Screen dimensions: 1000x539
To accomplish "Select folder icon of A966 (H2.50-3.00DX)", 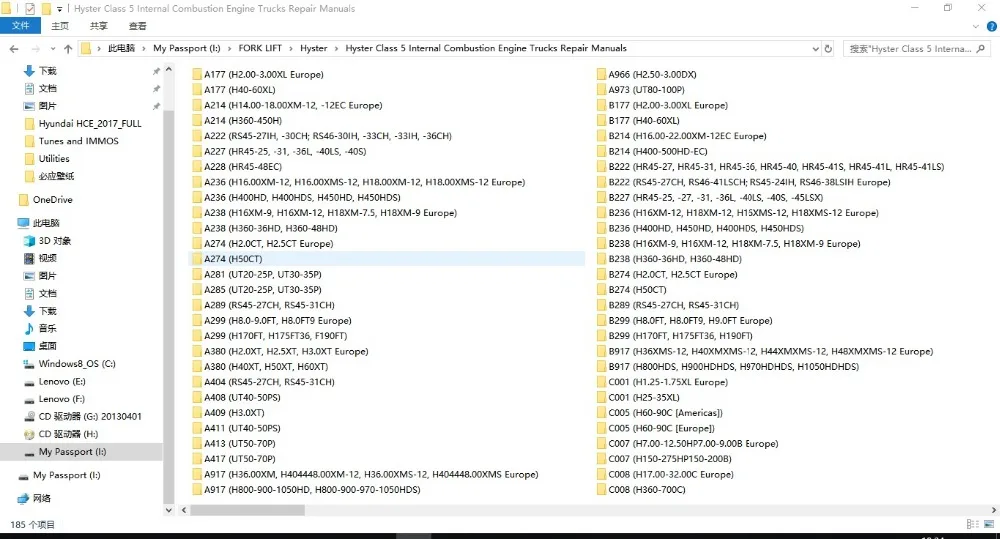I will click(x=601, y=75).
